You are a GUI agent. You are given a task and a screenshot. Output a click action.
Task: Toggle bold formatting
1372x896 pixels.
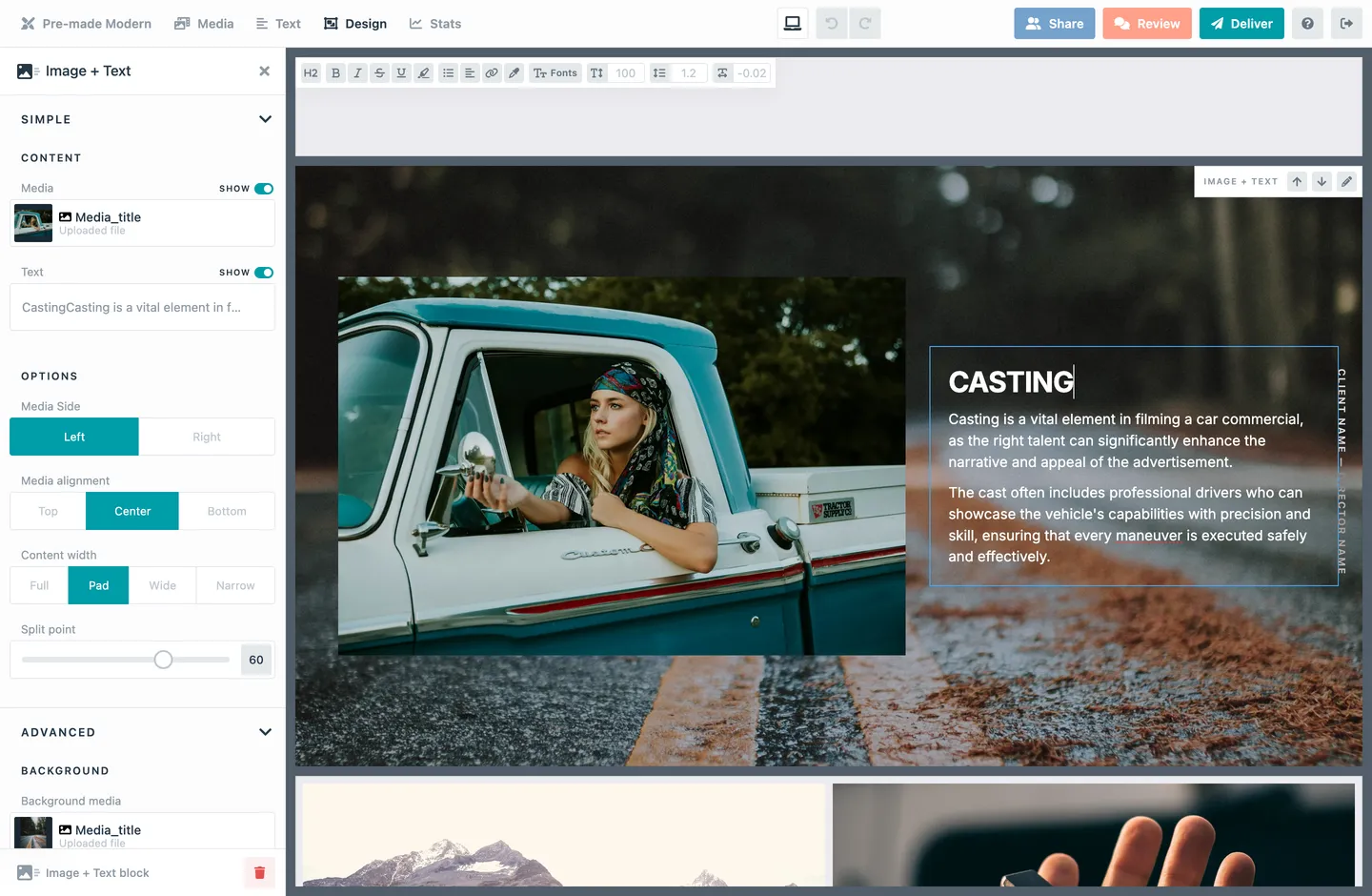tap(335, 73)
